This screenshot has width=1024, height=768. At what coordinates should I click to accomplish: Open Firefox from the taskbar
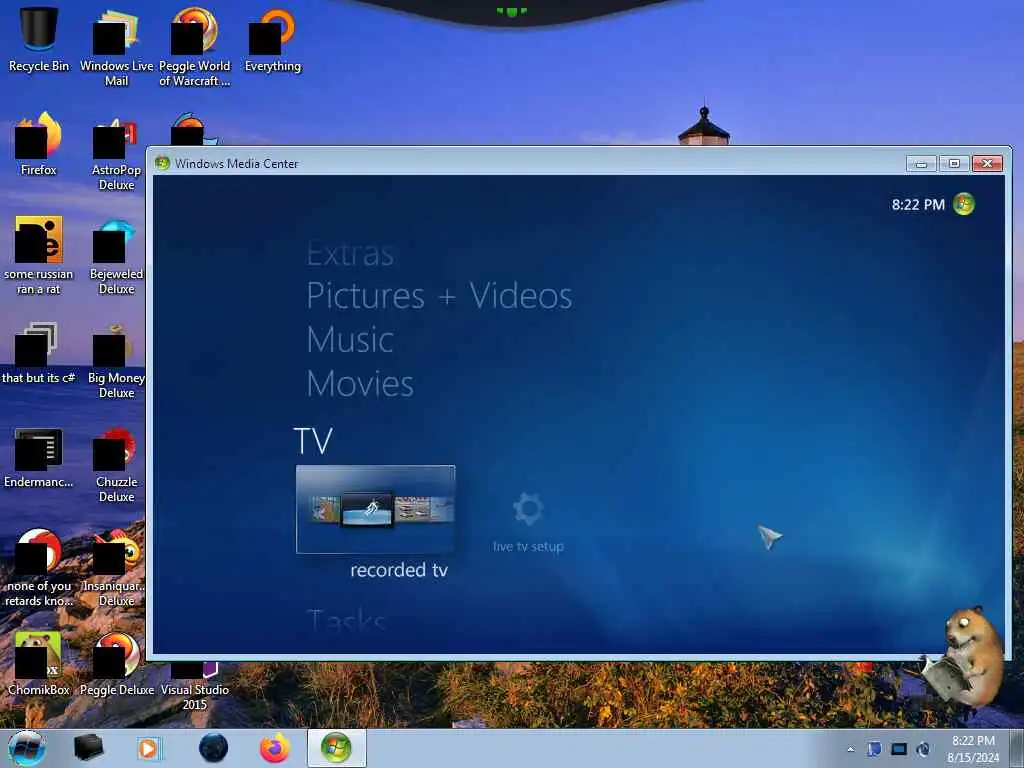click(x=275, y=748)
